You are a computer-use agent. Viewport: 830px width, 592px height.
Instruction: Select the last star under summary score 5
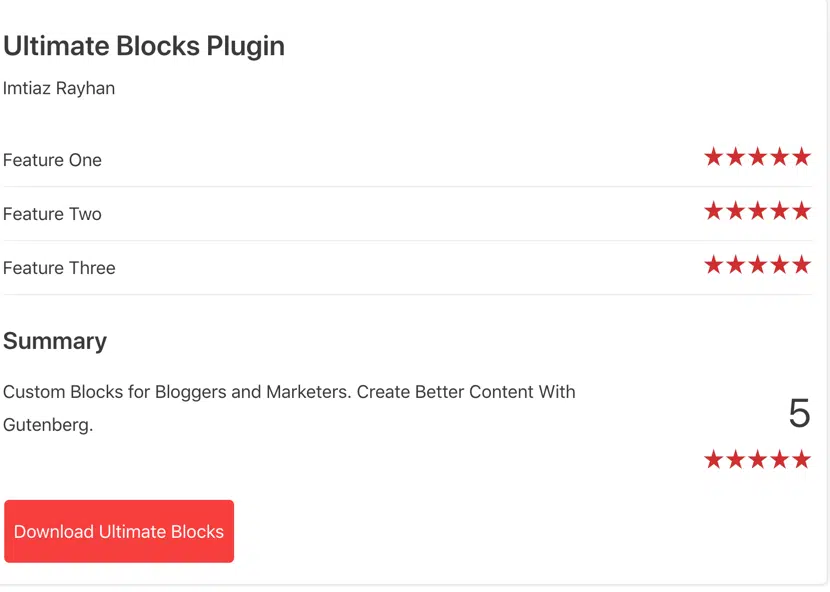[801, 459]
